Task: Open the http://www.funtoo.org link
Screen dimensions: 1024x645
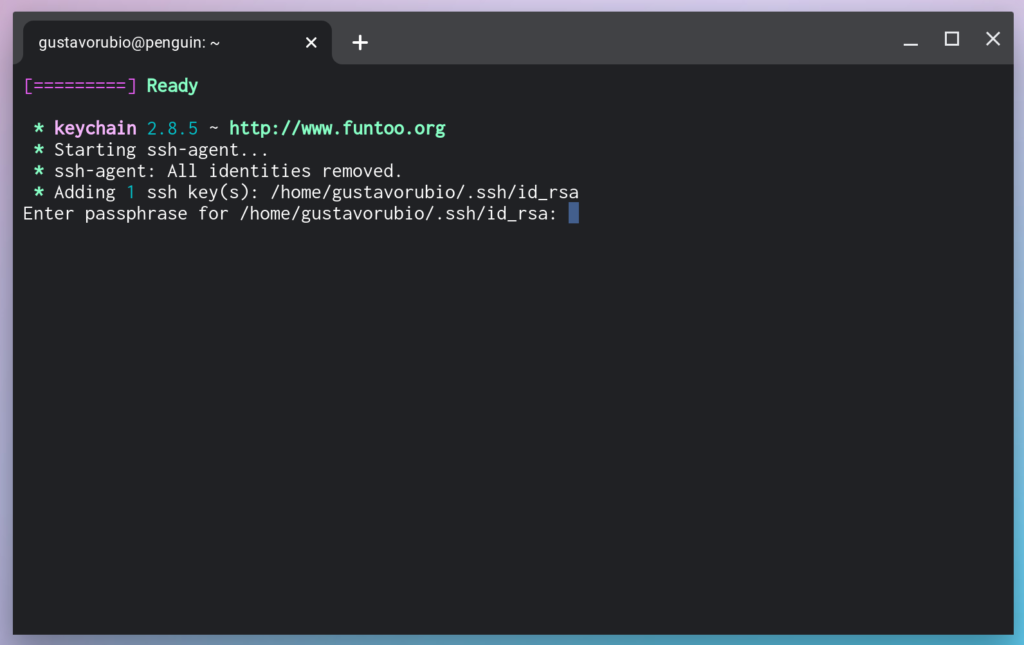Action: [337, 128]
